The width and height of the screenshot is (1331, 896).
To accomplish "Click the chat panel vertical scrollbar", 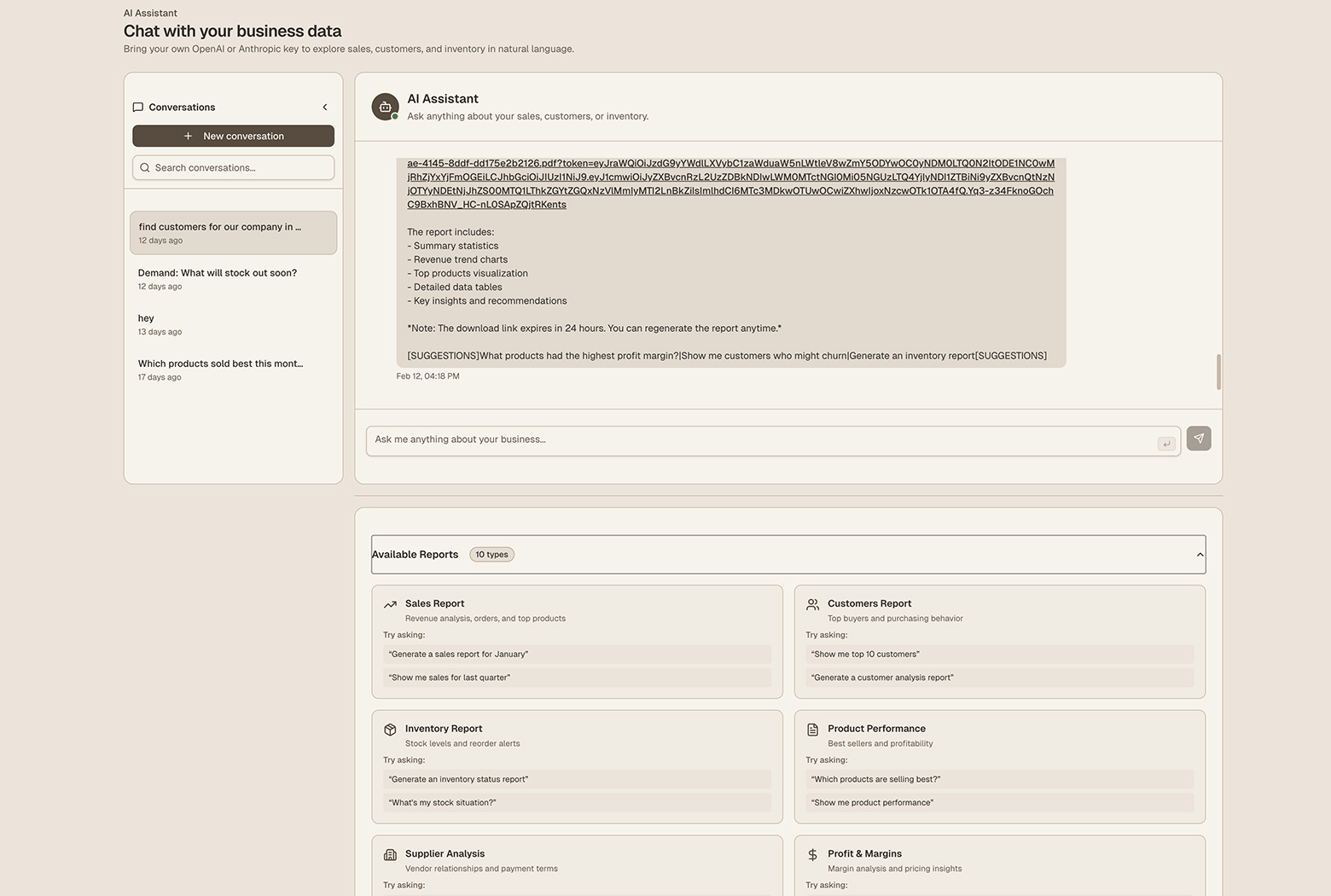I will pos(1218,372).
